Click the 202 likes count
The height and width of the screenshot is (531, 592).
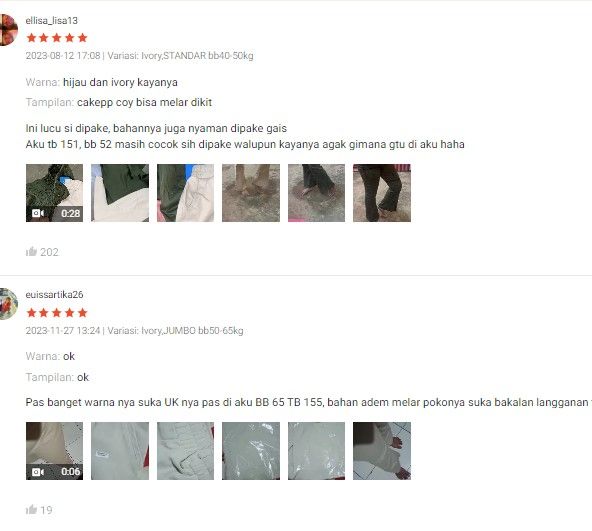(x=49, y=252)
